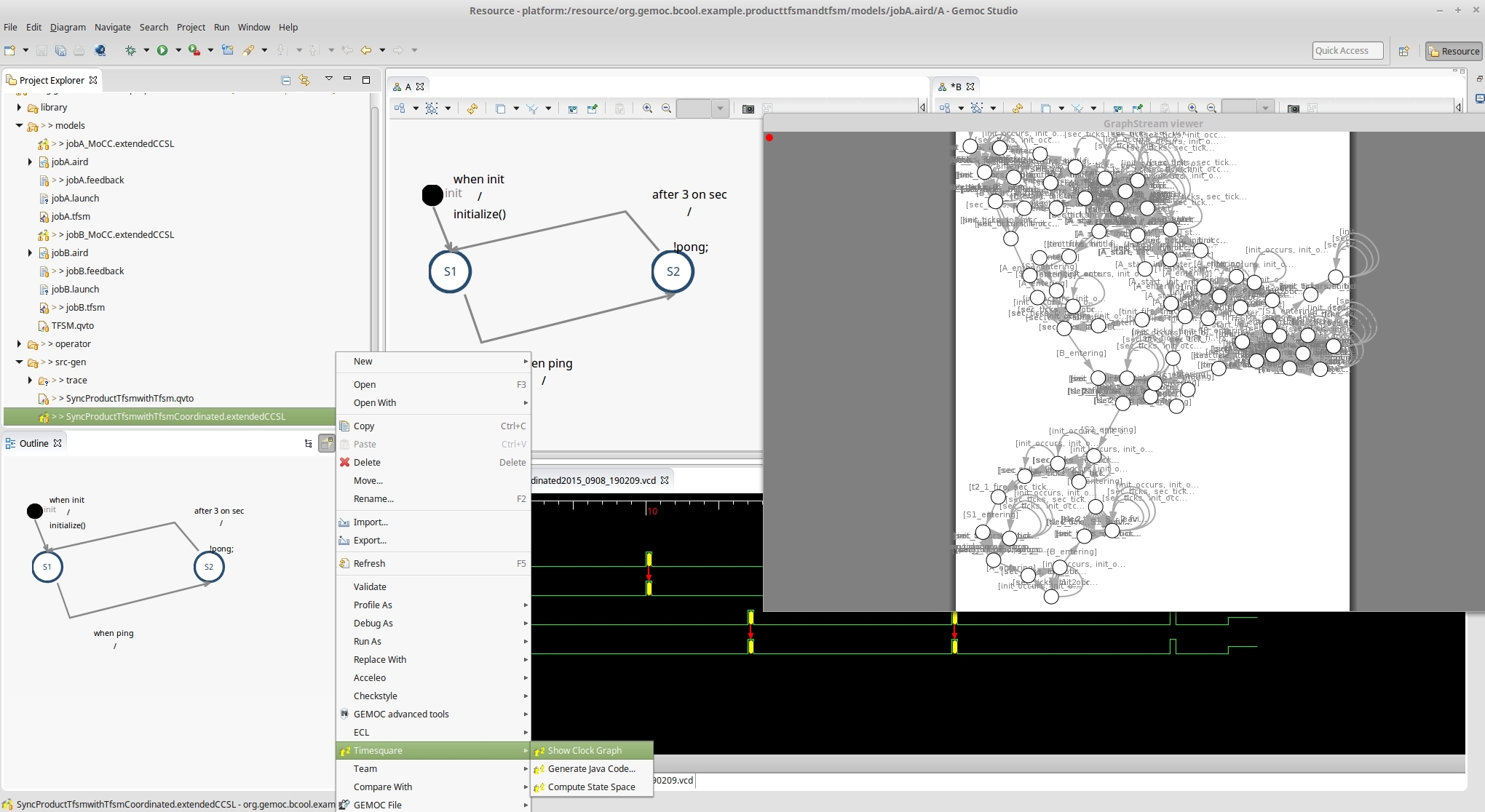Click the Quick Access search field
Image resolution: width=1485 pixels, height=812 pixels.
(x=1347, y=50)
